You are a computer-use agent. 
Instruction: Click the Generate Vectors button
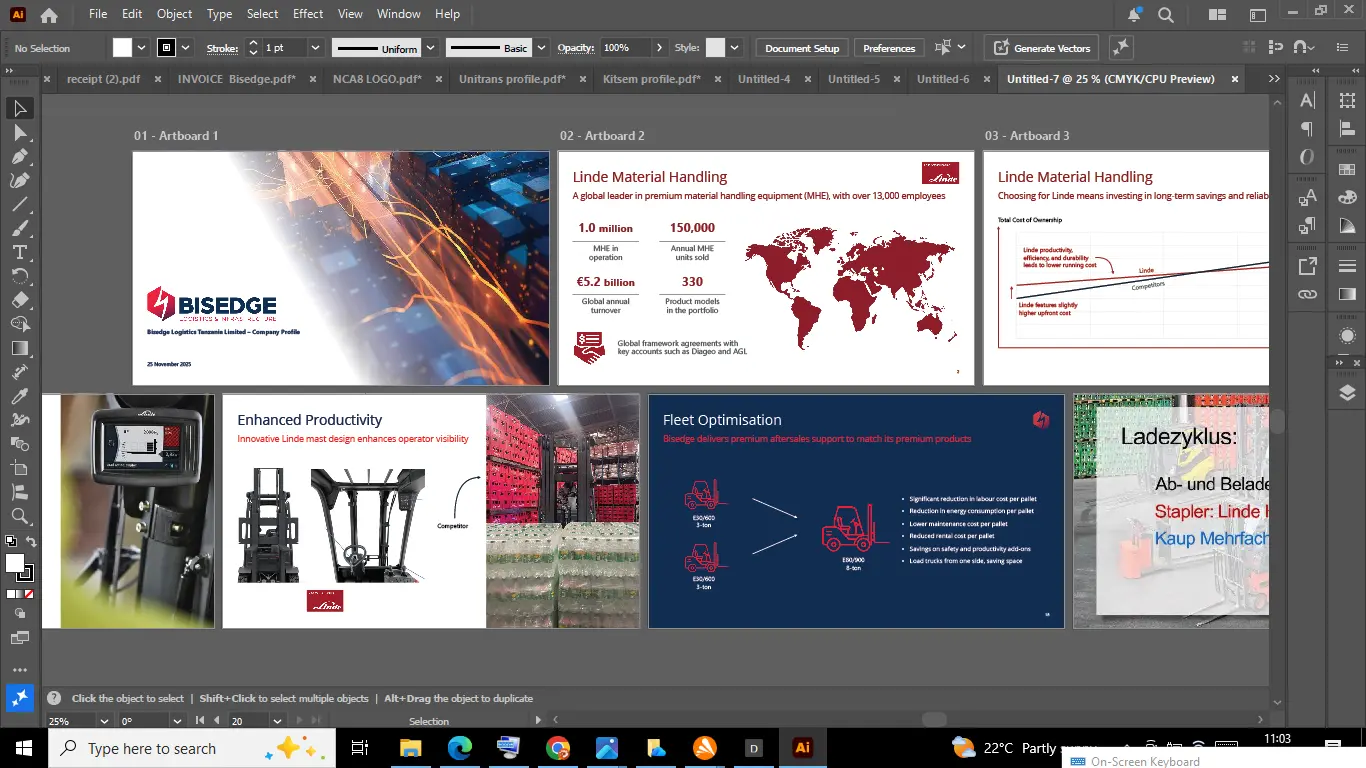(x=1041, y=48)
